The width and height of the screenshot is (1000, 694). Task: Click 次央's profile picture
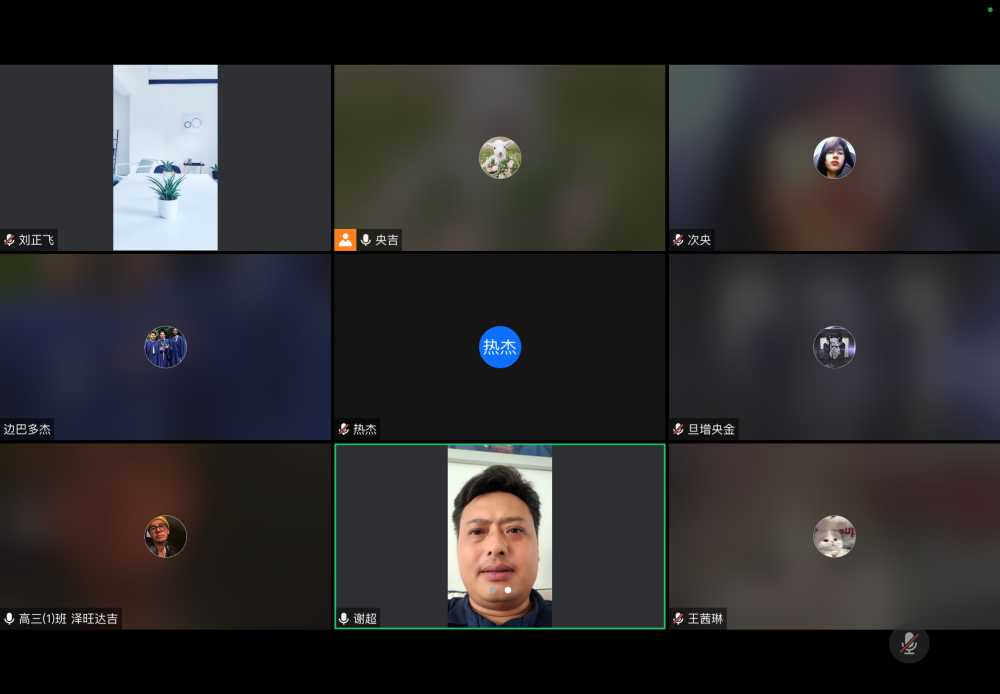[x=834, y=158]
